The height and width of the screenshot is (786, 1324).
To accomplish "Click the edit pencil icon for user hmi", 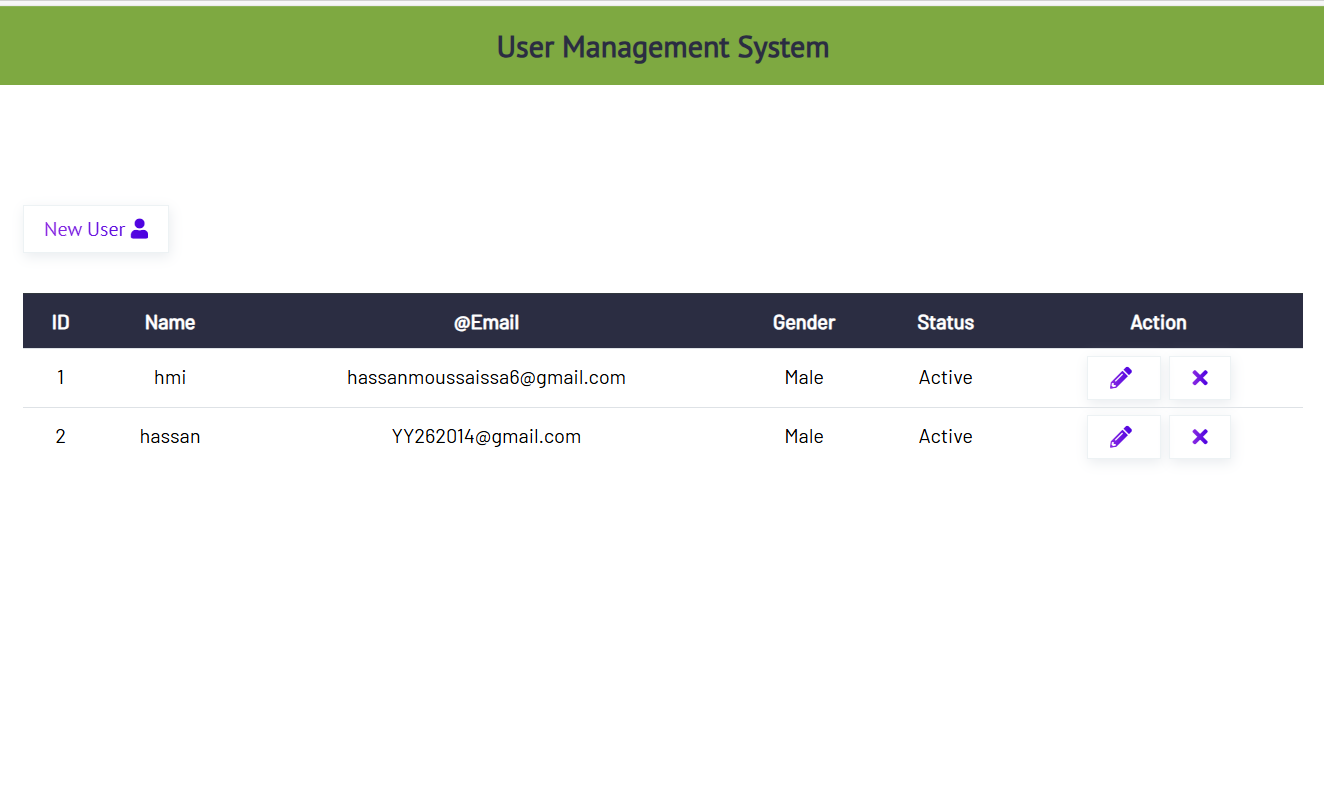I will click(x=1123, y=378).
